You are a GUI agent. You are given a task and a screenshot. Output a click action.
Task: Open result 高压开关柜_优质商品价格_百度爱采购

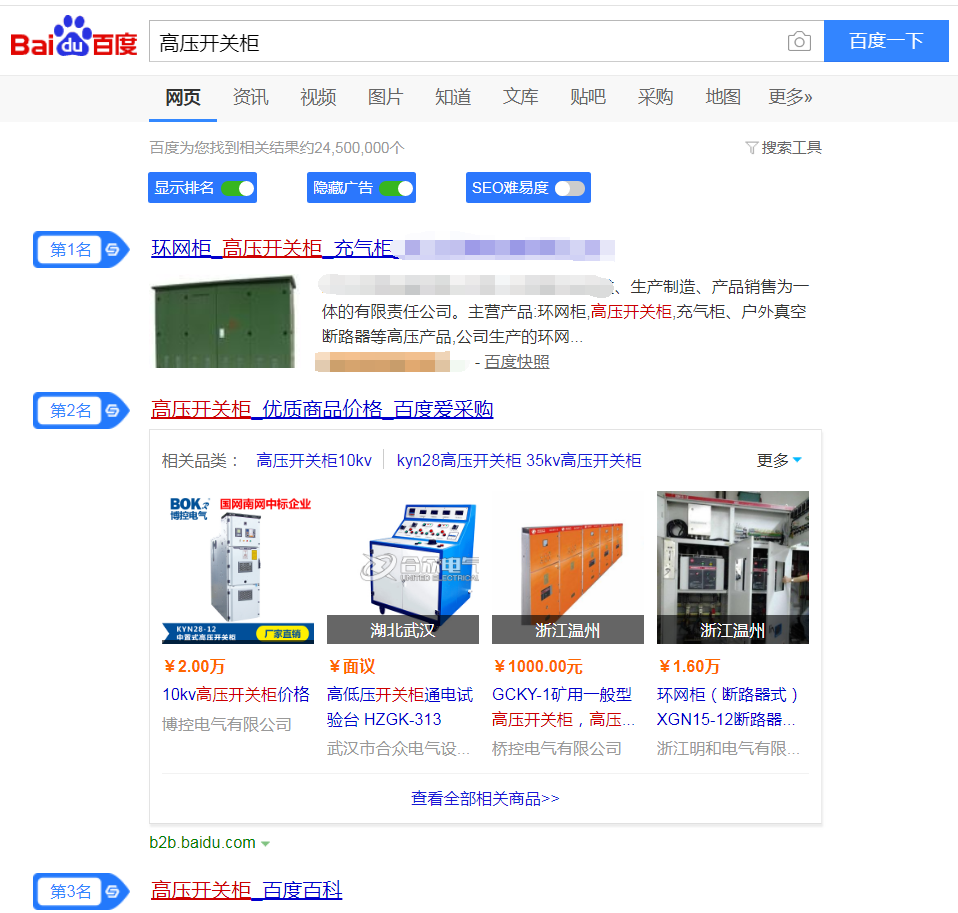point(322,409)
